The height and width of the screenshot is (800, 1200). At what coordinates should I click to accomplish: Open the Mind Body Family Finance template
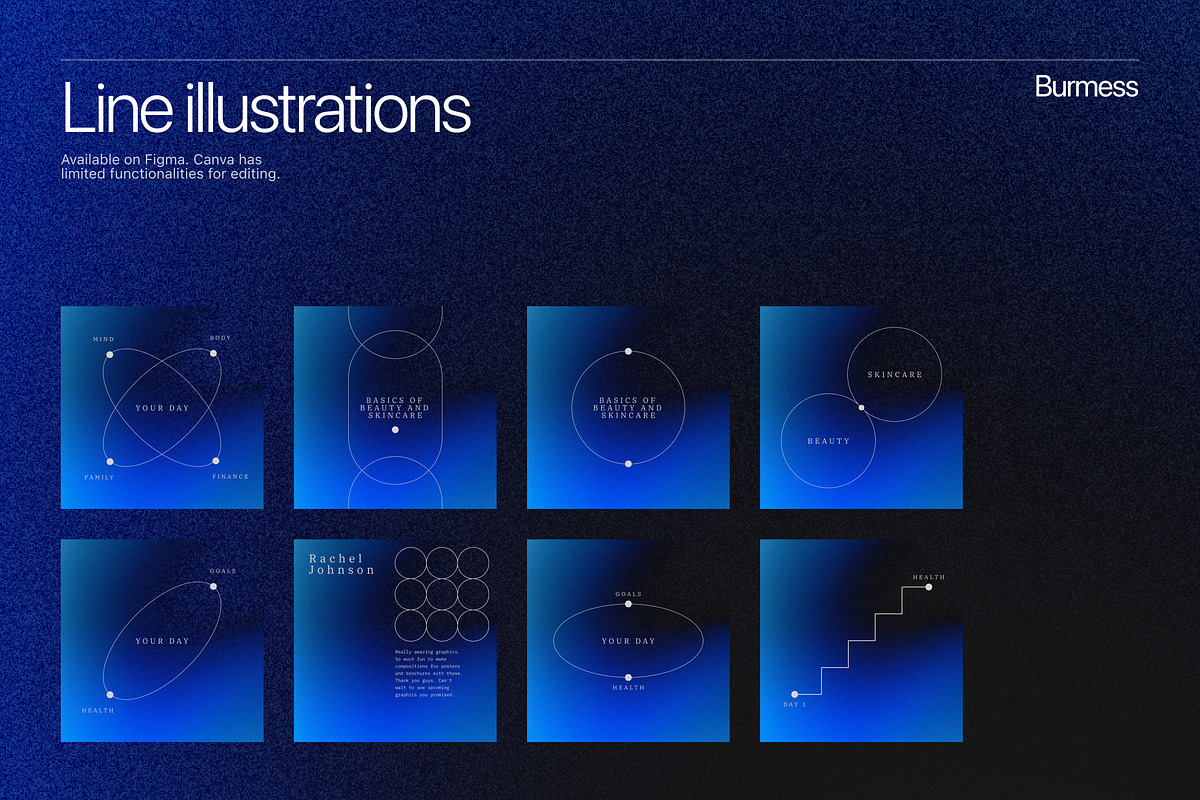coord(162,408)
